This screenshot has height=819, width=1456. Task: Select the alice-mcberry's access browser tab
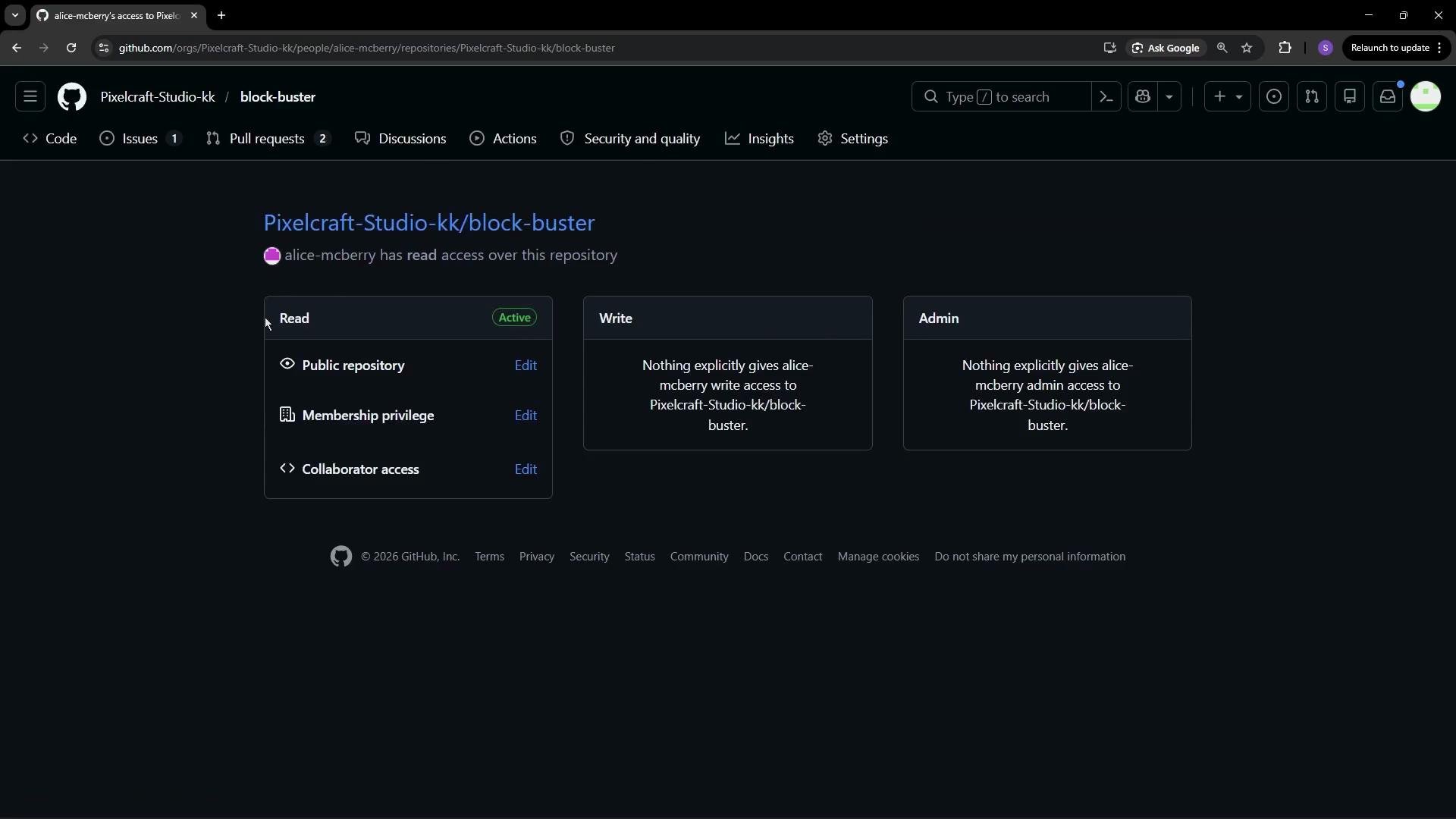coord(118,15)
